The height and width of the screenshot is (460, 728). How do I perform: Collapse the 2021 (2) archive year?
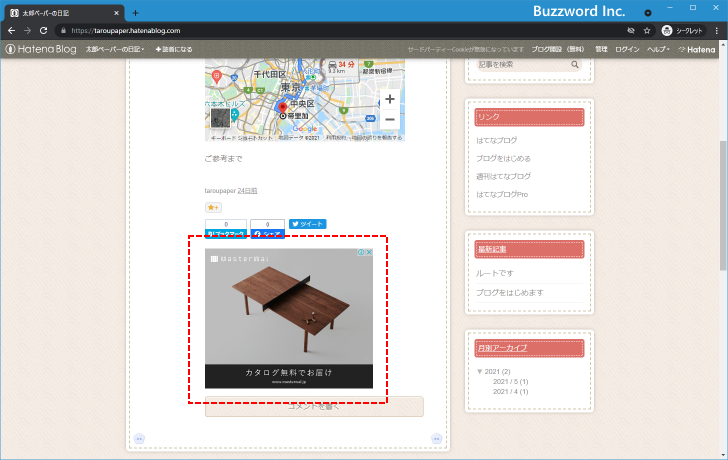pyautogui.click(x=480, y=371)
